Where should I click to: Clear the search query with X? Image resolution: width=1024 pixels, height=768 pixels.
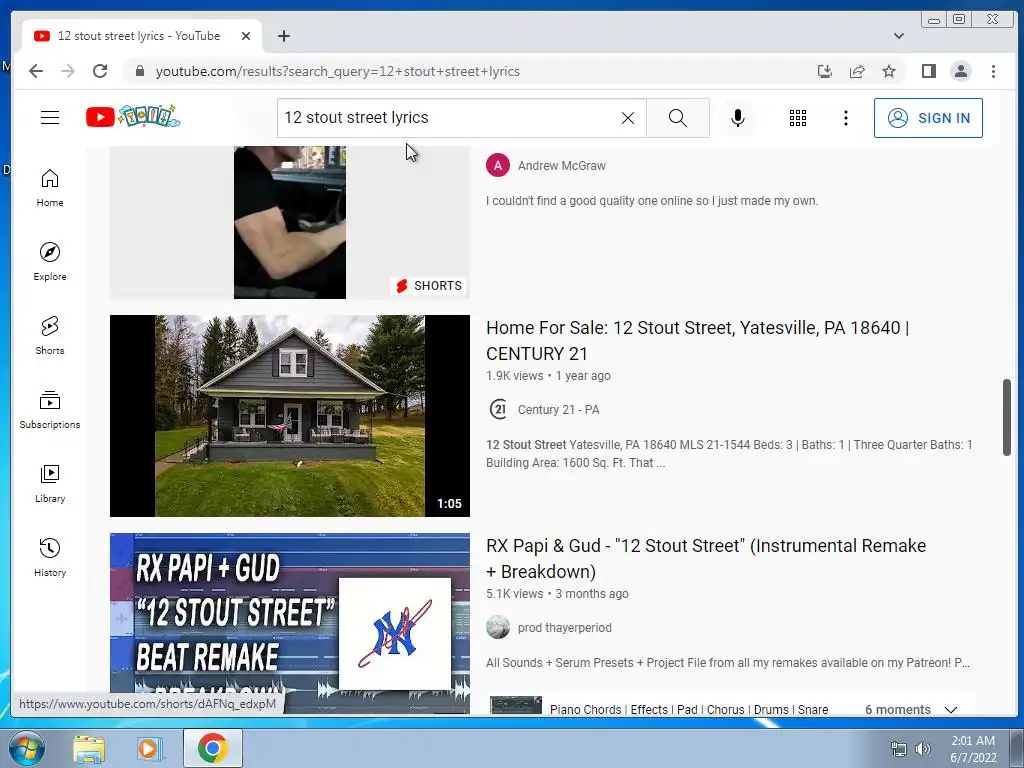pos(628,118)
